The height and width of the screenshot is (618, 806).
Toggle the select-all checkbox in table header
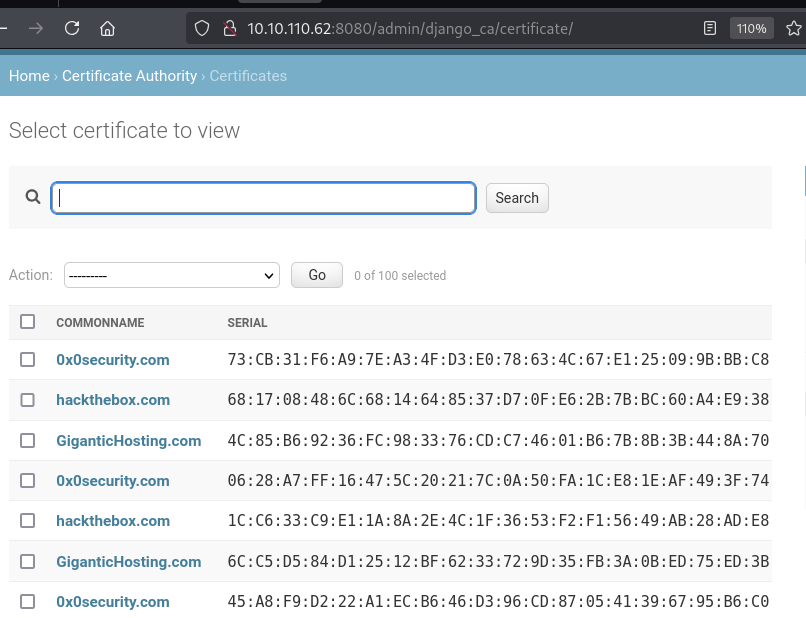point(28,322)
